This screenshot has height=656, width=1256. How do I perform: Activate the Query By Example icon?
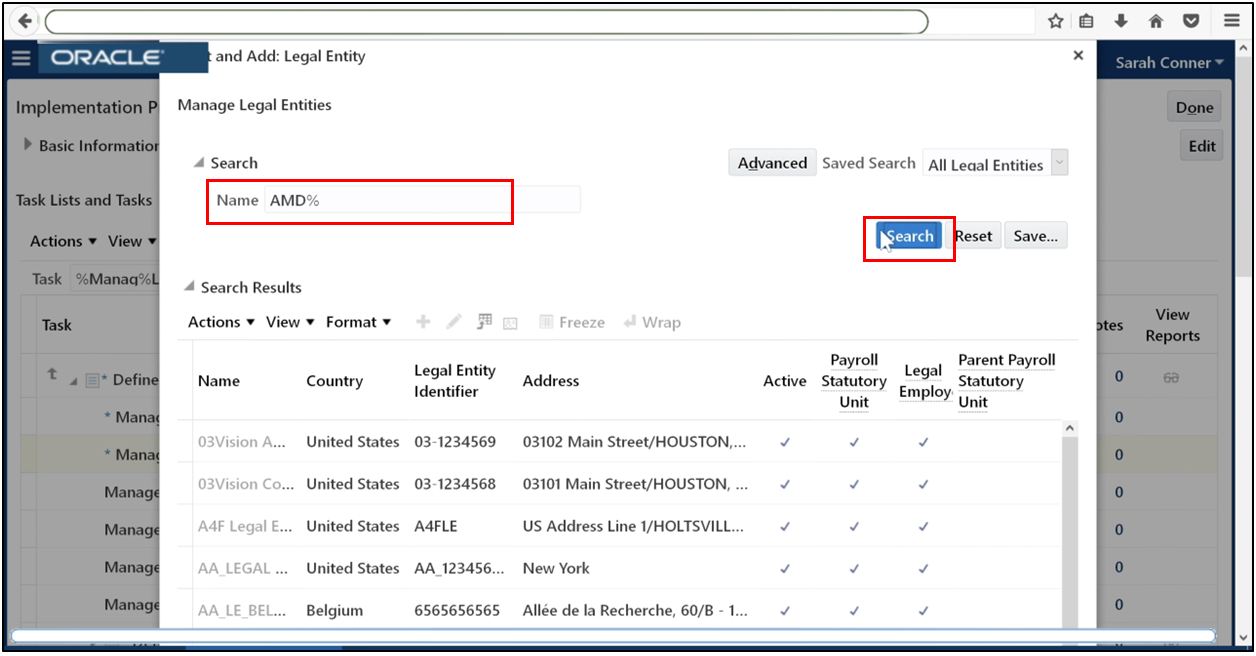(x=485, y=321)
